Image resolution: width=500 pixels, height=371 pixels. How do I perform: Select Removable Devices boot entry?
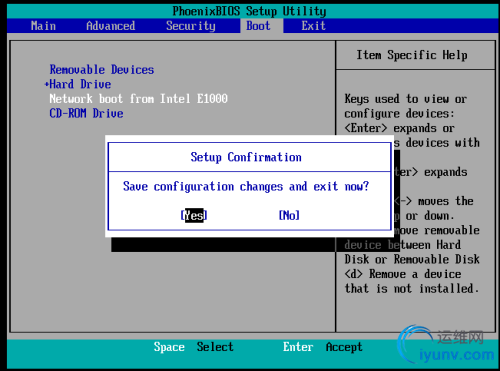coord(102,70)
